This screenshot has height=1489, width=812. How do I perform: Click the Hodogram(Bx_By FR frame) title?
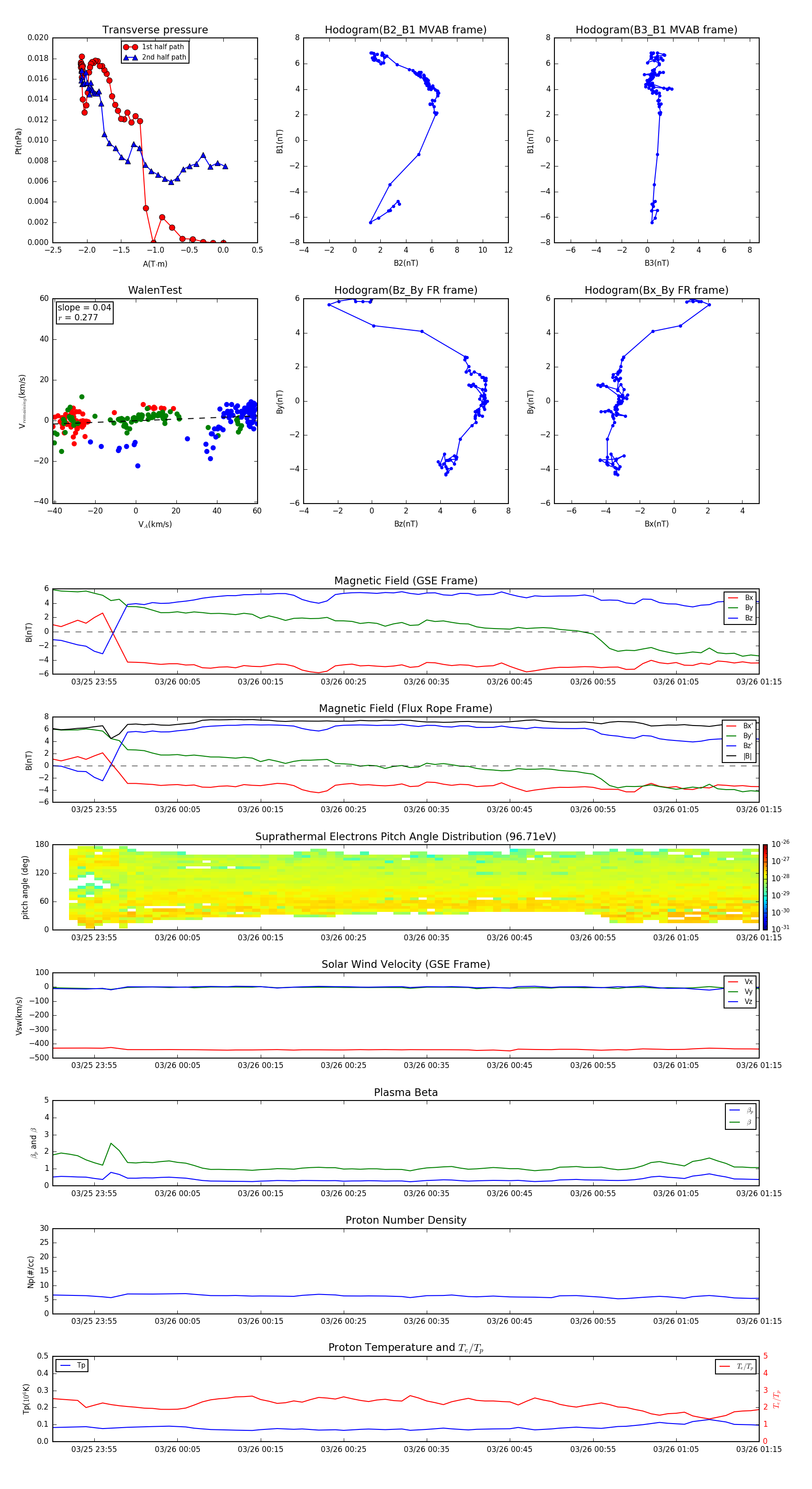[x=656, y=290]
